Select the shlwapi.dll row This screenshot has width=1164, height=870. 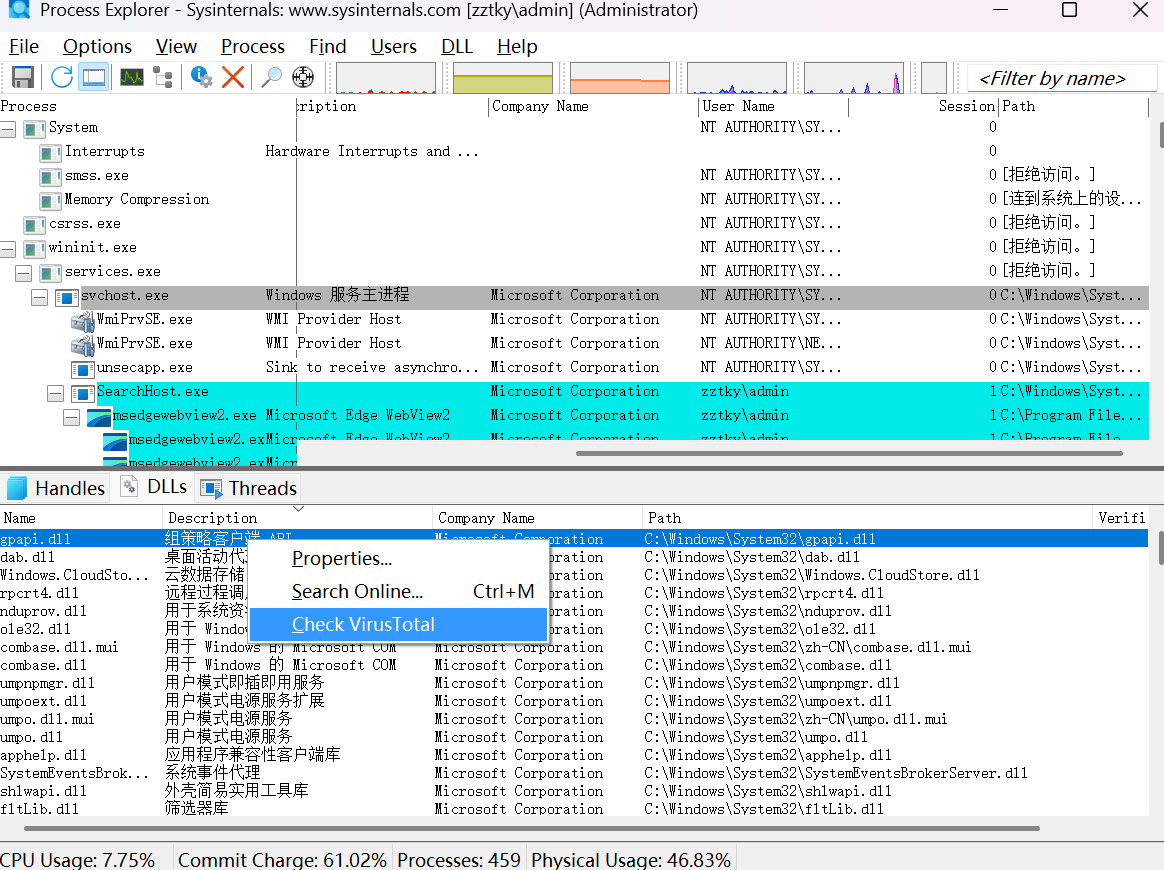coord(574,791)
